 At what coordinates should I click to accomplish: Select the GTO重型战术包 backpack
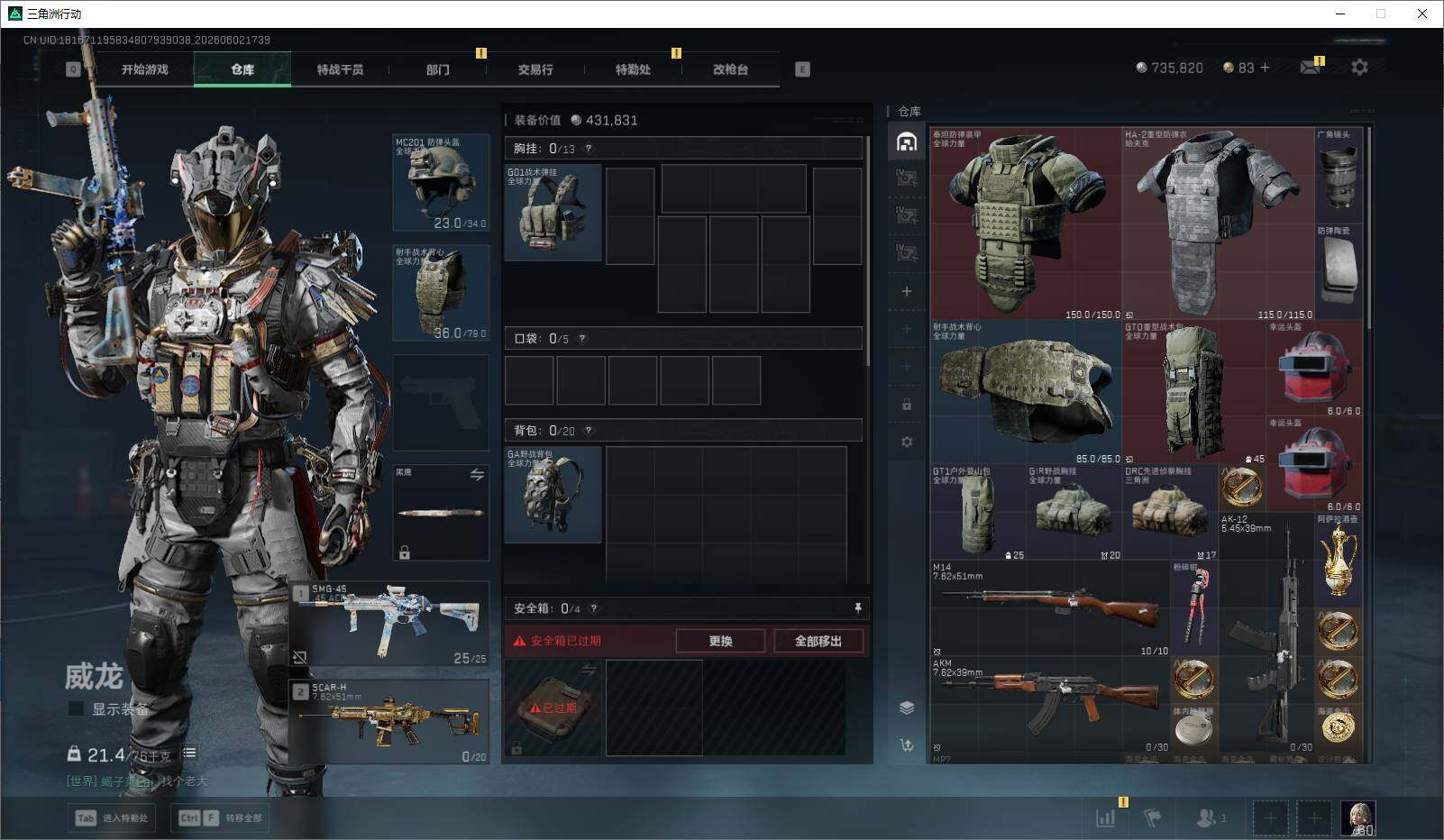click(1194, 393)
